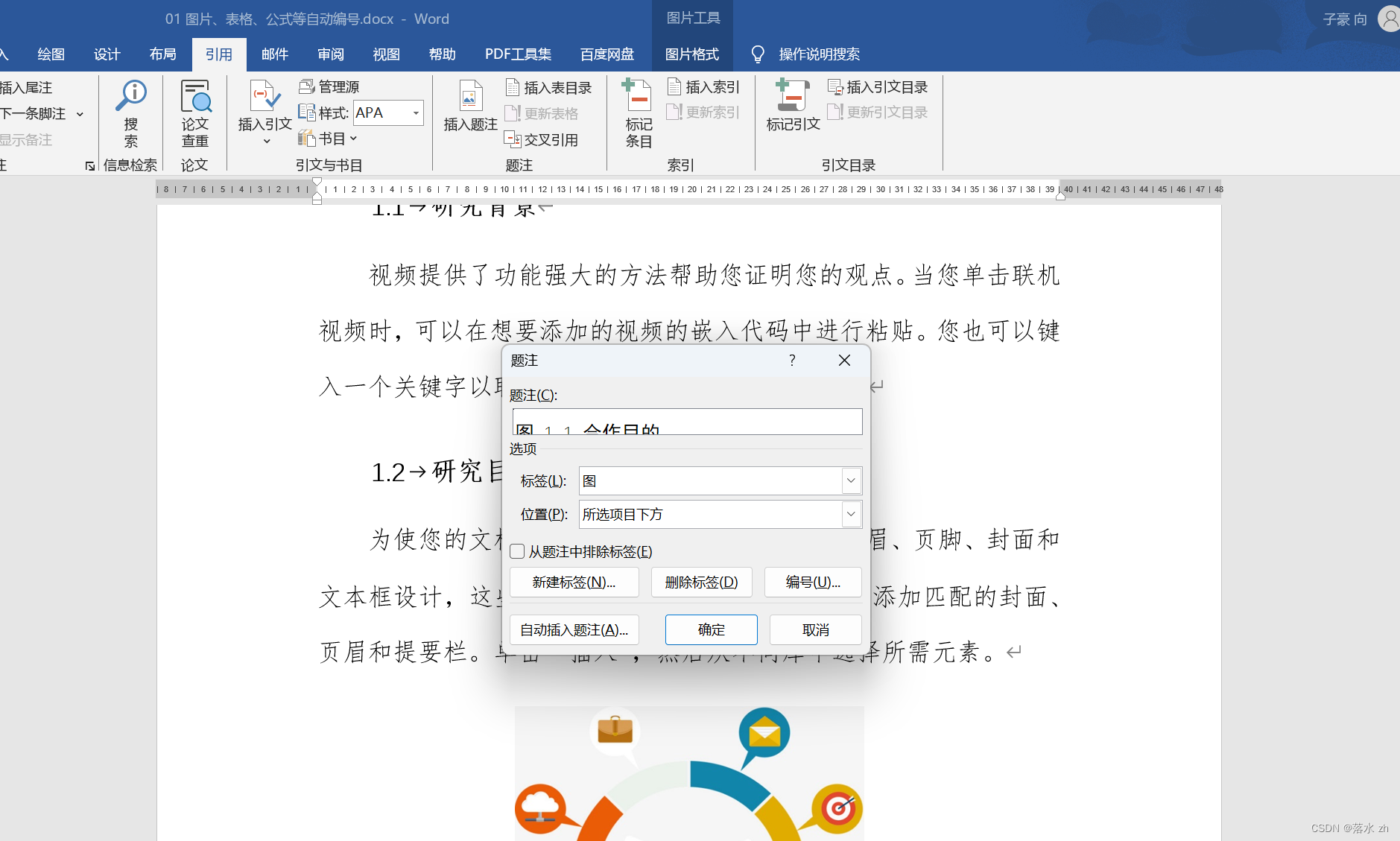Viewport: 1400px width, 841px height.
Task: Open the 百度网盘 tab
Action: pos(607,54)
